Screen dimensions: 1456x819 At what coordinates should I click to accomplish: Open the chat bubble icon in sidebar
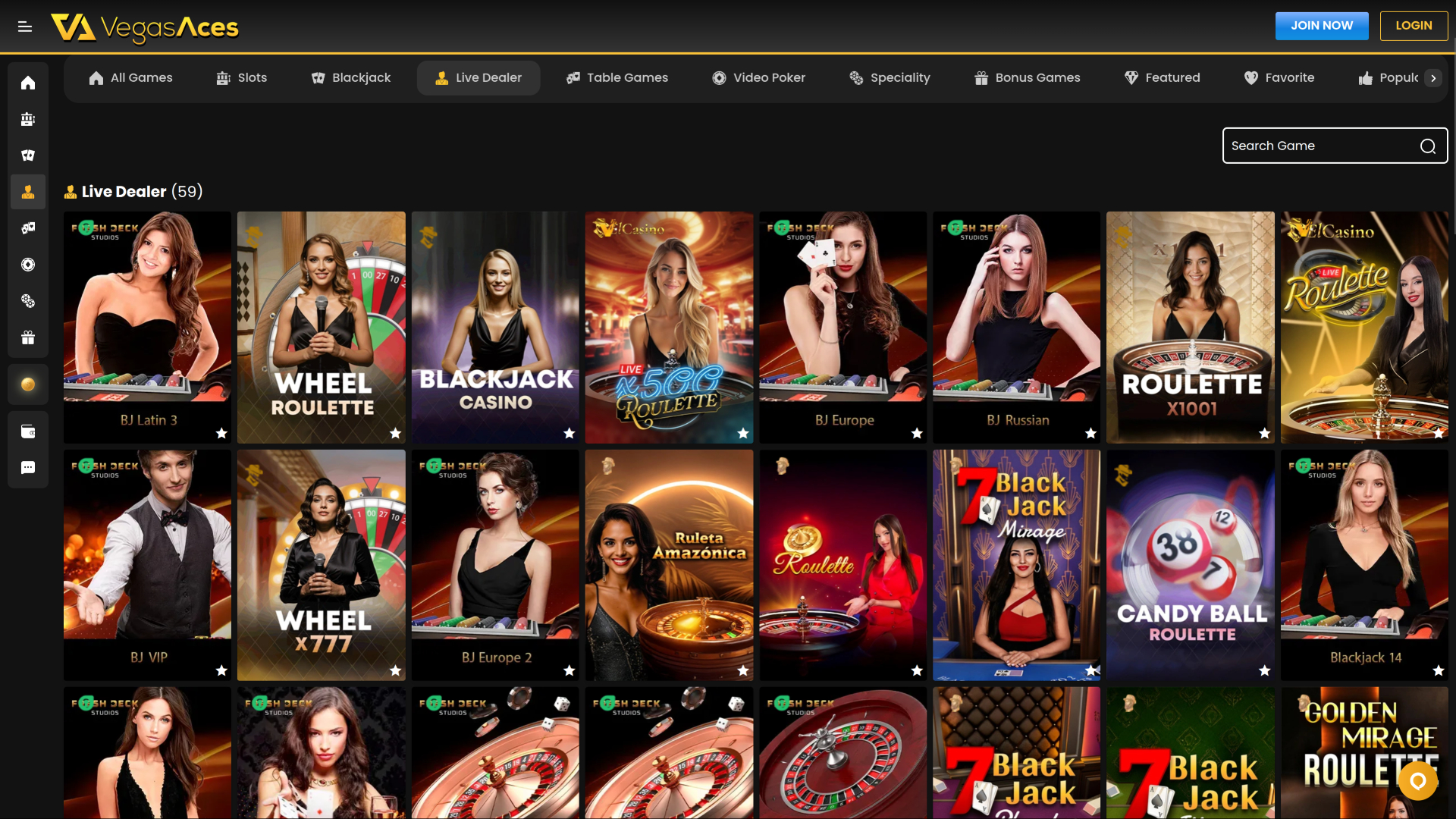tap(28, 467)
